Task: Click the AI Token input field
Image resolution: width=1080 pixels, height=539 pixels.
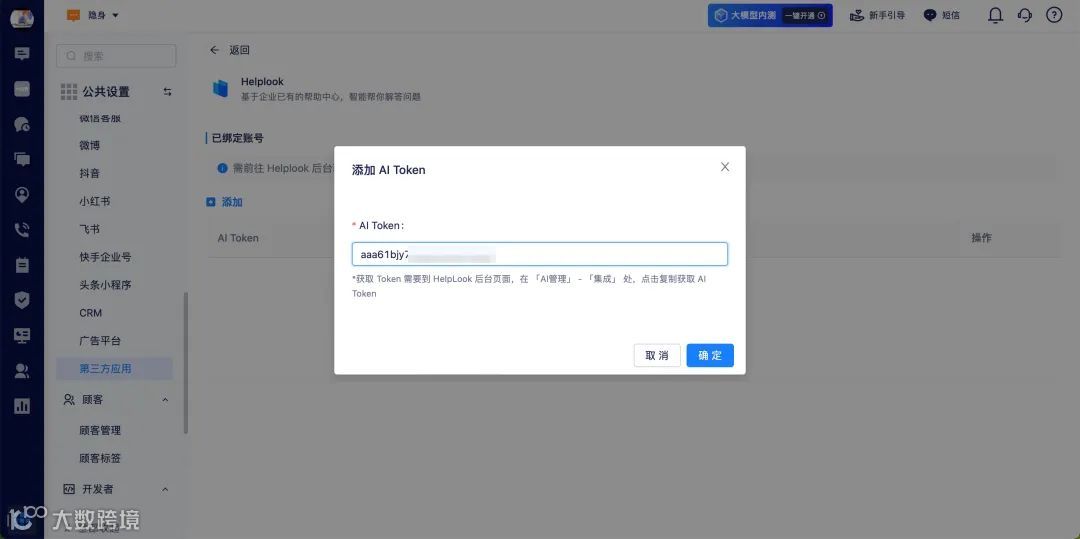Action: click(x=539, y=254)
